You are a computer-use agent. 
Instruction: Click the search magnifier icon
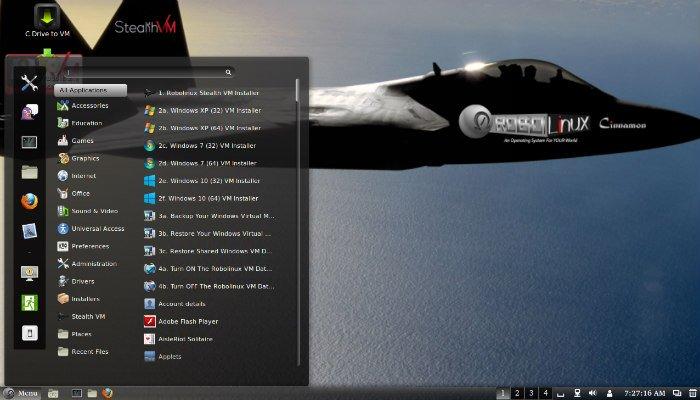[x=228, y=72]
